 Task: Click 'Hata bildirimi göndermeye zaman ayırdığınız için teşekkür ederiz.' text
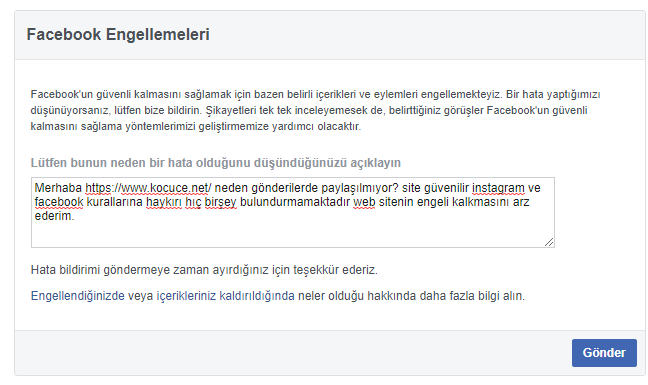point(204,270)
